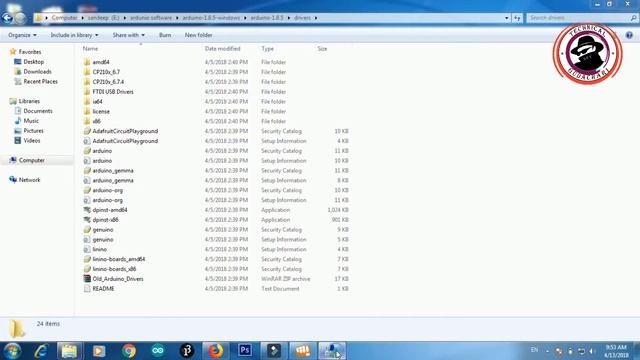Go to sandeep (E:) breadcrumb

coord(104,18)
